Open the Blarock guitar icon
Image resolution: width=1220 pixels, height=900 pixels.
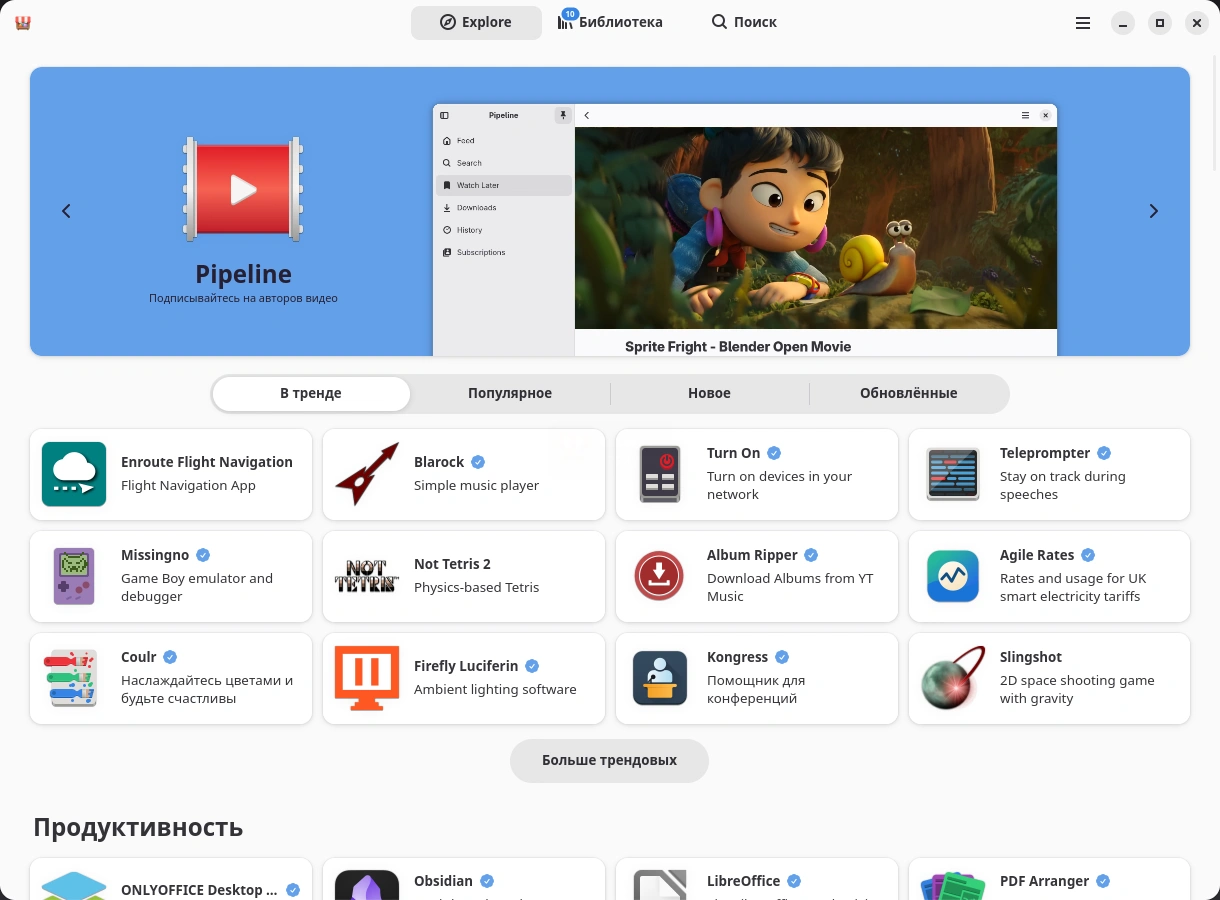(x=367, y=474)
